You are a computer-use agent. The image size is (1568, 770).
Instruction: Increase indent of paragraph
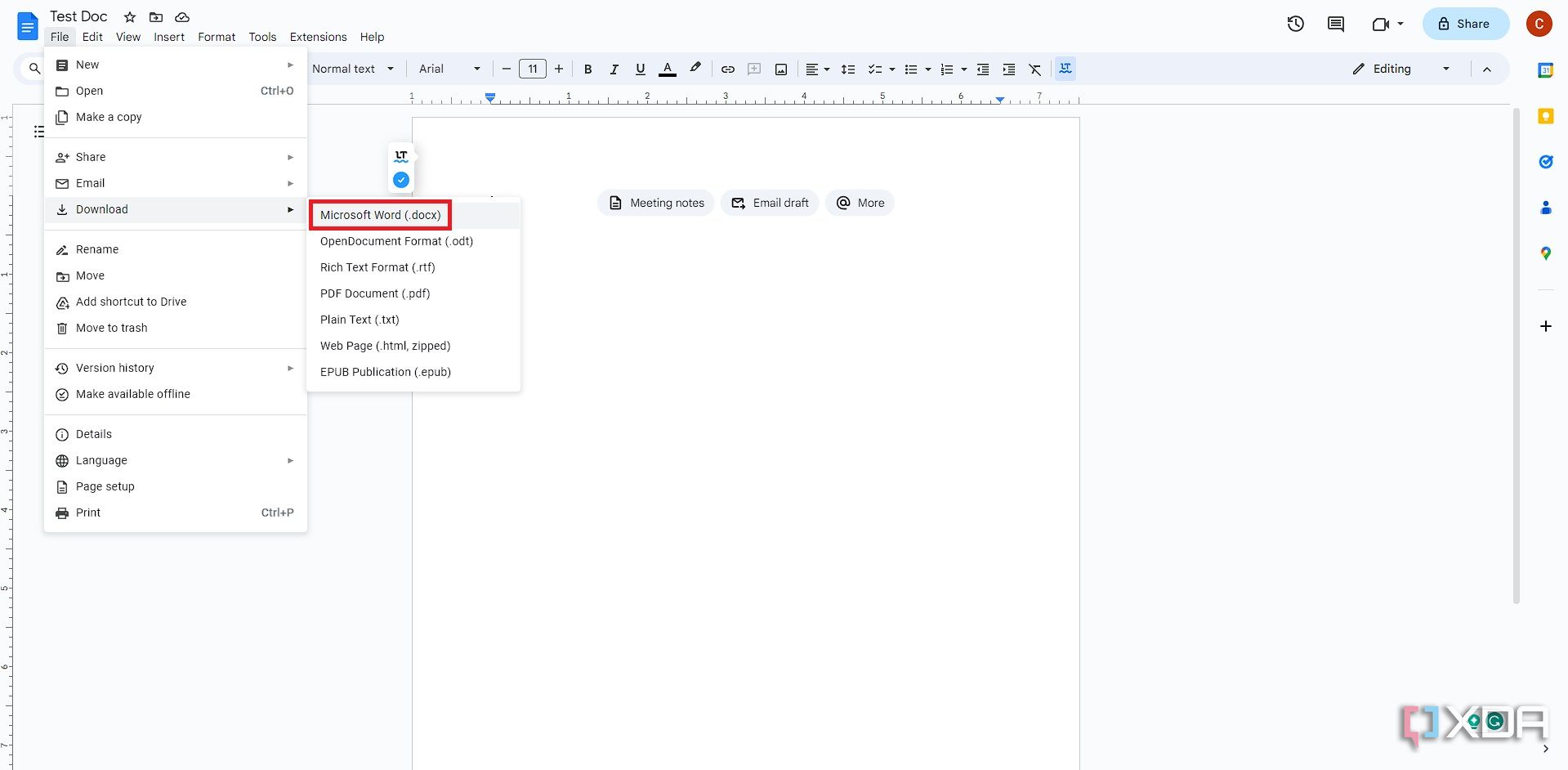click(1009, 69)
